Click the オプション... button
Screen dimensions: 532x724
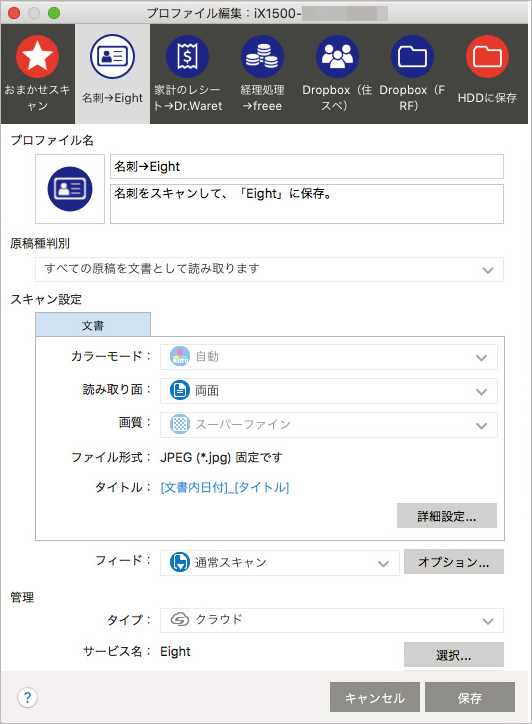(x=453, y=562)
